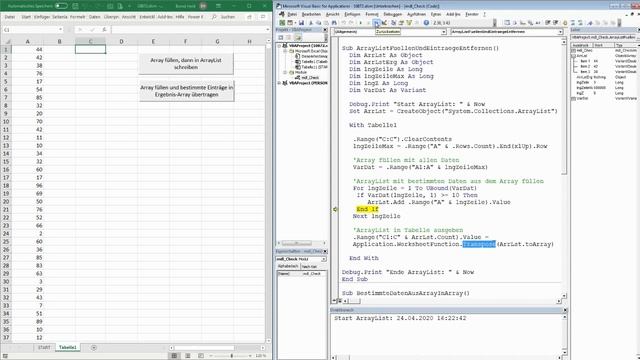Open the Properties window object dropdown
This screenshot has width=640, height=360.
[x=323, y=259]
